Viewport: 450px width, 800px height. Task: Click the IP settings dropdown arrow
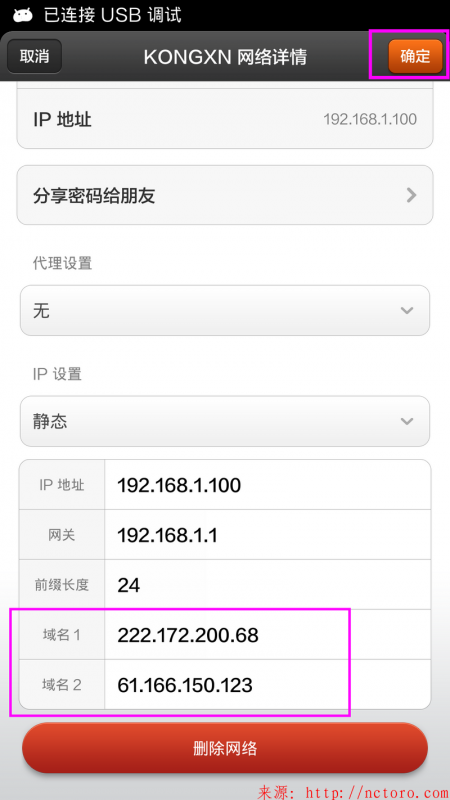[x=407, y=421]
